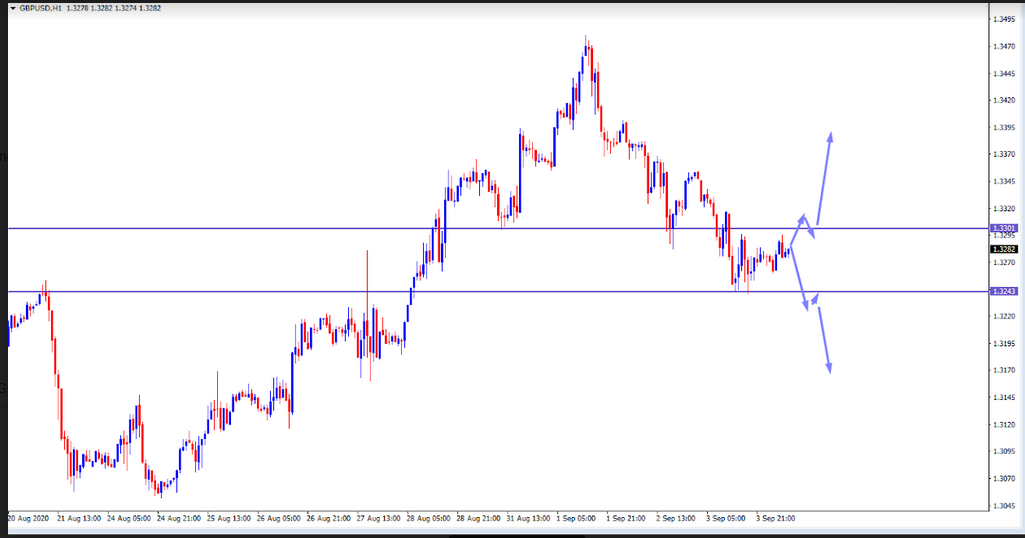This screenshot has width=1025, height=538.
Task: Click the 1.3120 price axis label
Action: (1004, 424)
